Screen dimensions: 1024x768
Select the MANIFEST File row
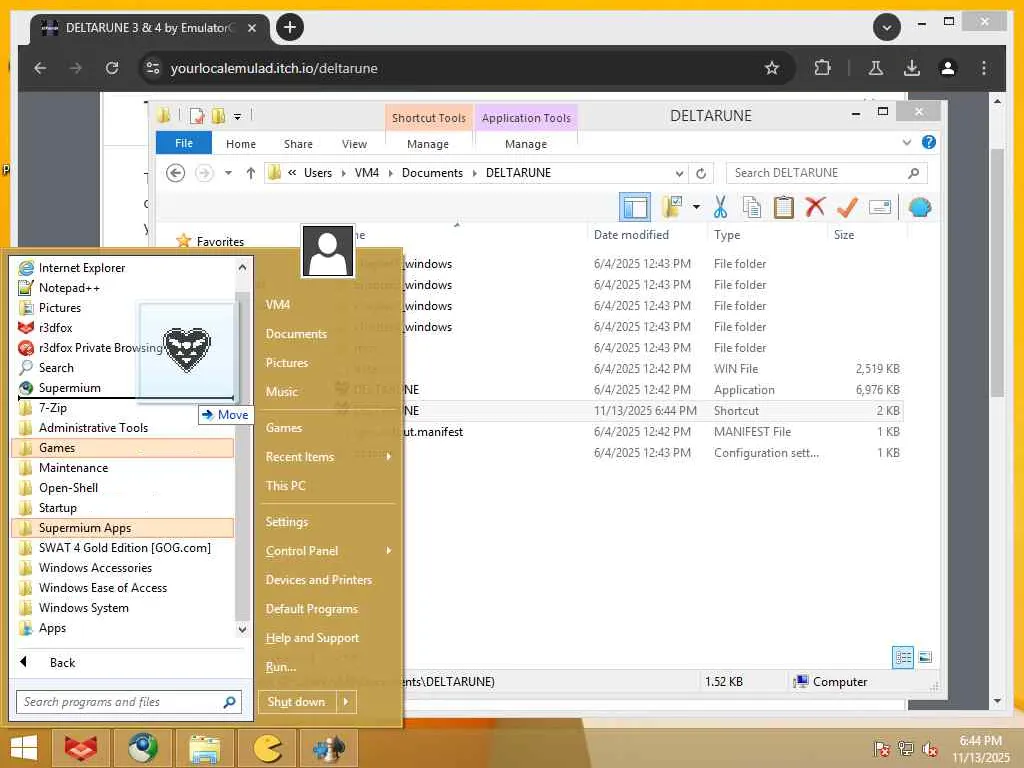pos(617,432)
